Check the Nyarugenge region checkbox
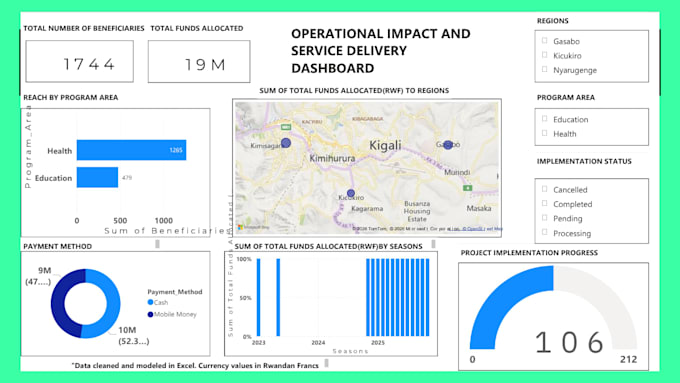 click(x=545, y=69)
